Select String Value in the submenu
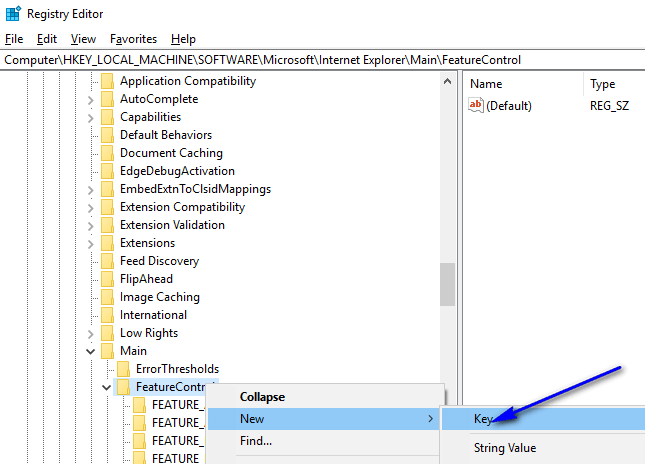645x464 pixels. tap(544, 448)
